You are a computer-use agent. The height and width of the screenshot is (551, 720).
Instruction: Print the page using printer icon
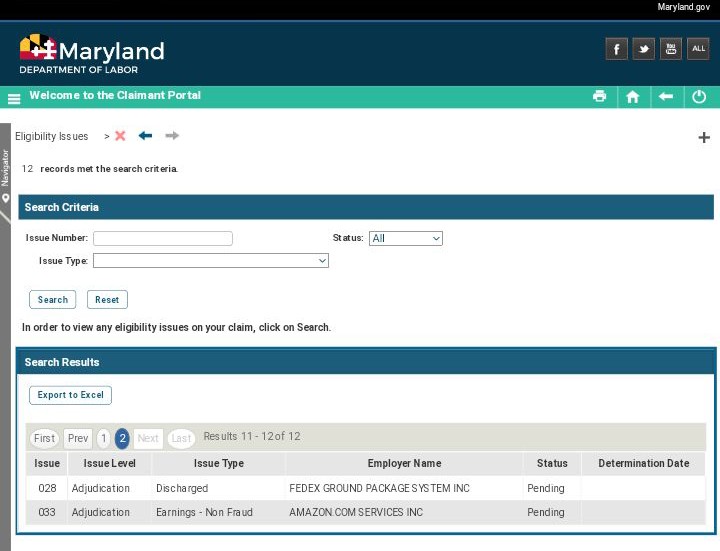coord(599,96)
